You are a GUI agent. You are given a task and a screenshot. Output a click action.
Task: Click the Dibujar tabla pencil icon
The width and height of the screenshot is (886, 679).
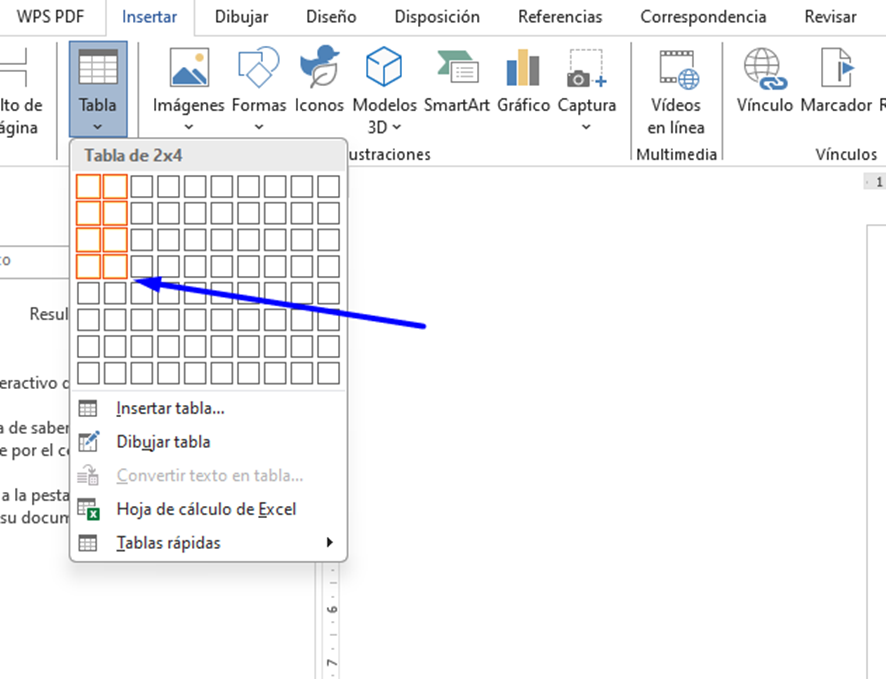(89, 442)
